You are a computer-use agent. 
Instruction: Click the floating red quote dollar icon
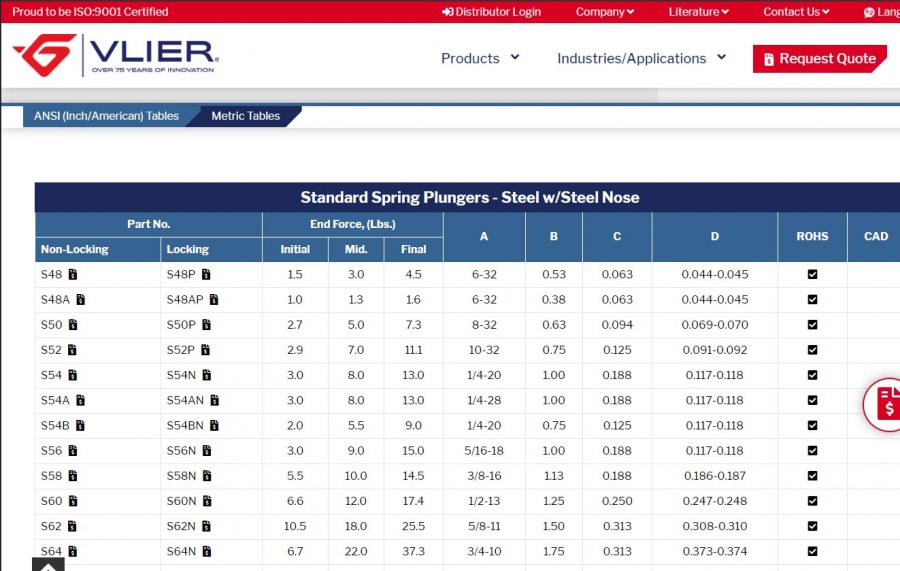(884, 405)
